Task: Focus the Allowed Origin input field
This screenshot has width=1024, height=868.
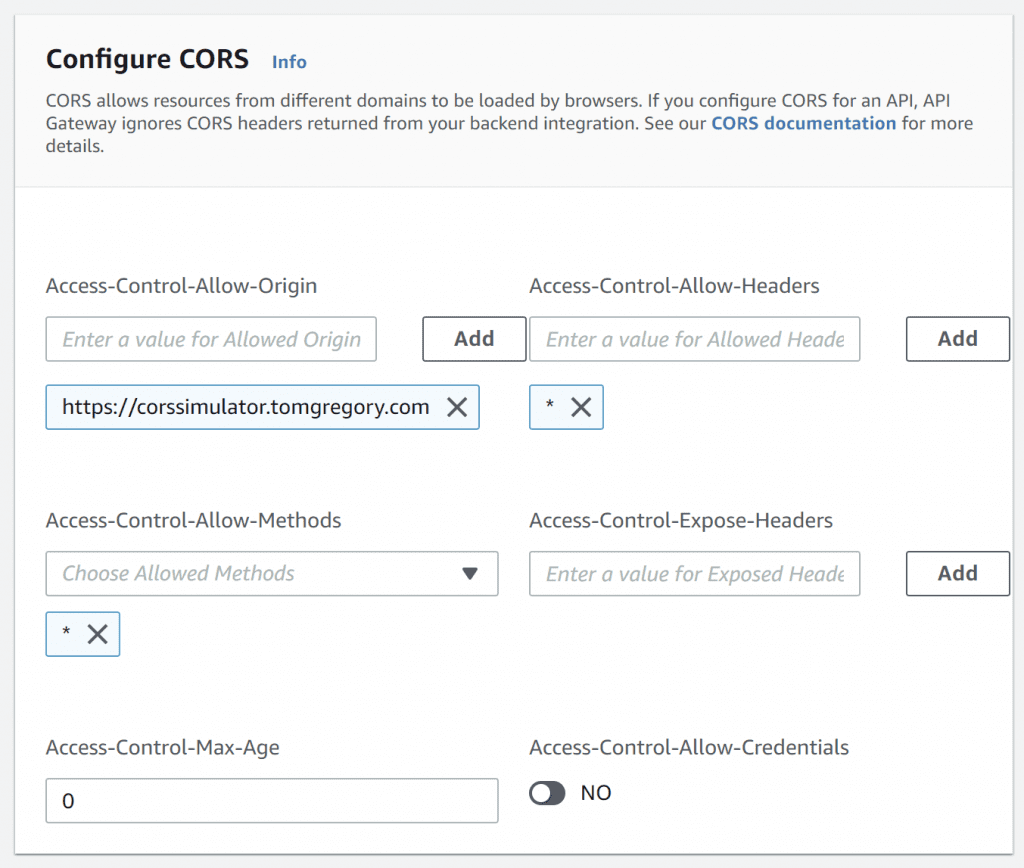Action: point(211,340)
